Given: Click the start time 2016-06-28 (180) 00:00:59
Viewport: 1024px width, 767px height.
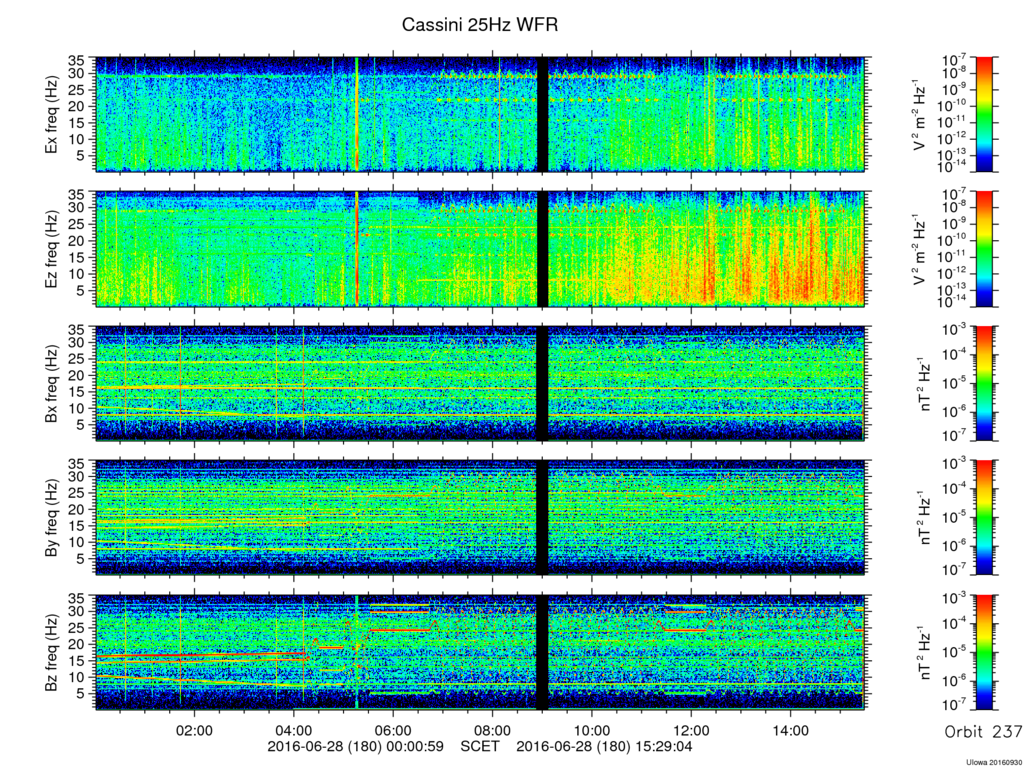Looking at the screenshot, I should 356,746.
